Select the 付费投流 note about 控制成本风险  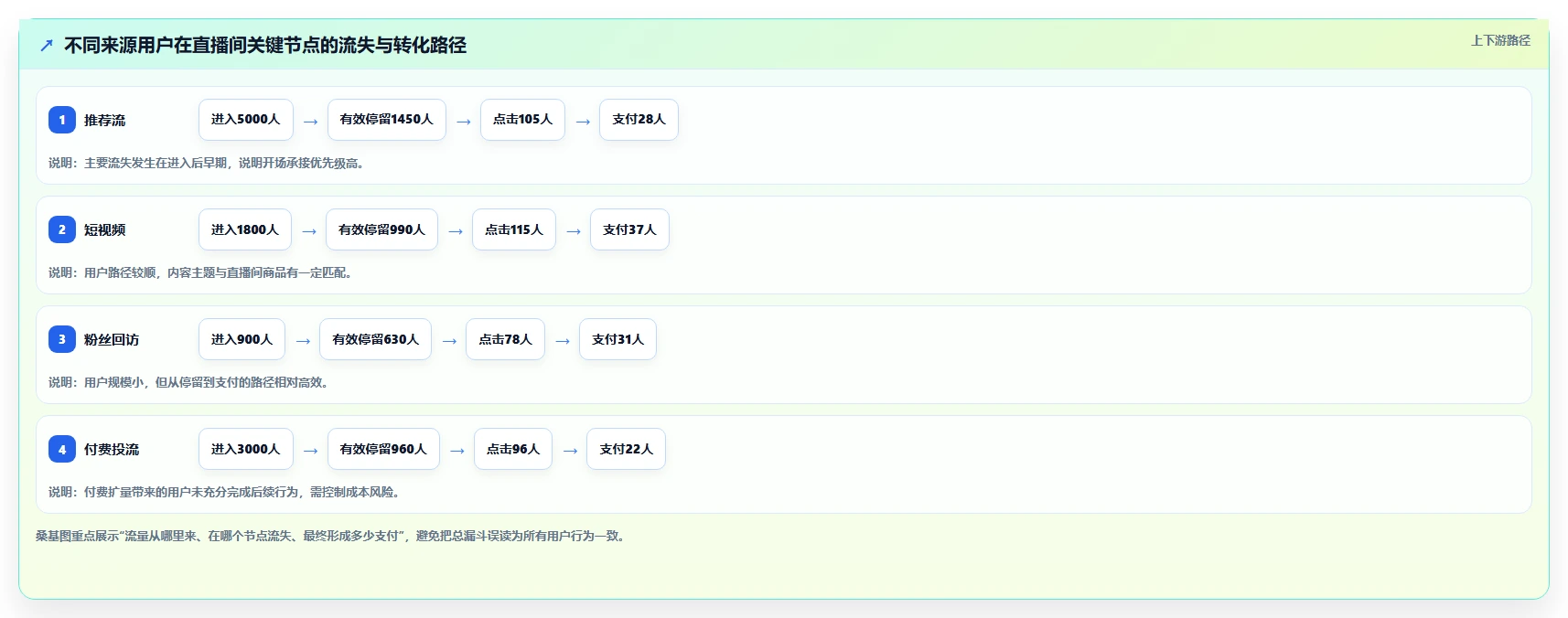coord(226,492)
